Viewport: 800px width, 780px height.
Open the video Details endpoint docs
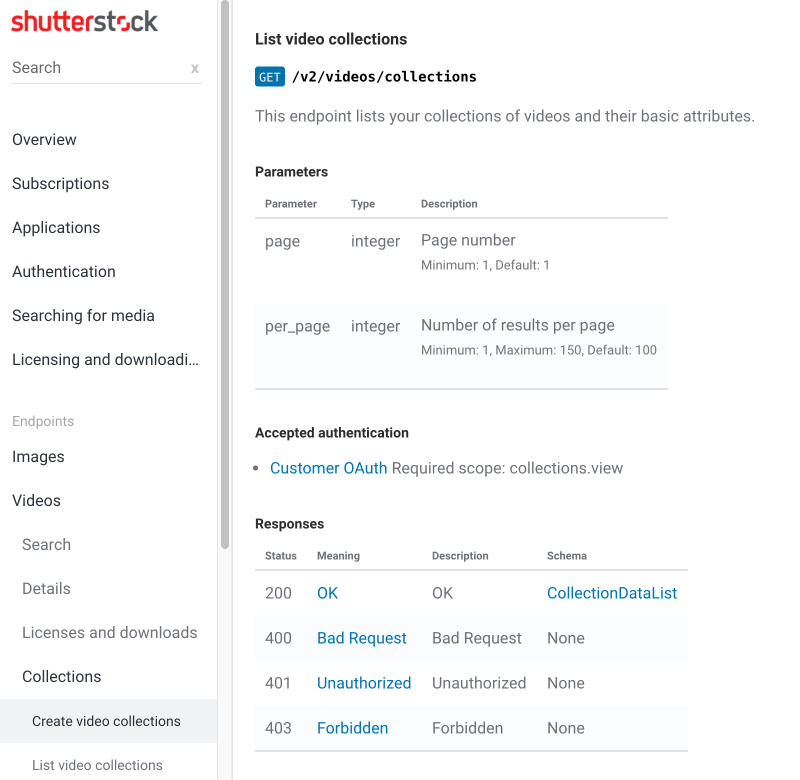[x=44, y=588]
